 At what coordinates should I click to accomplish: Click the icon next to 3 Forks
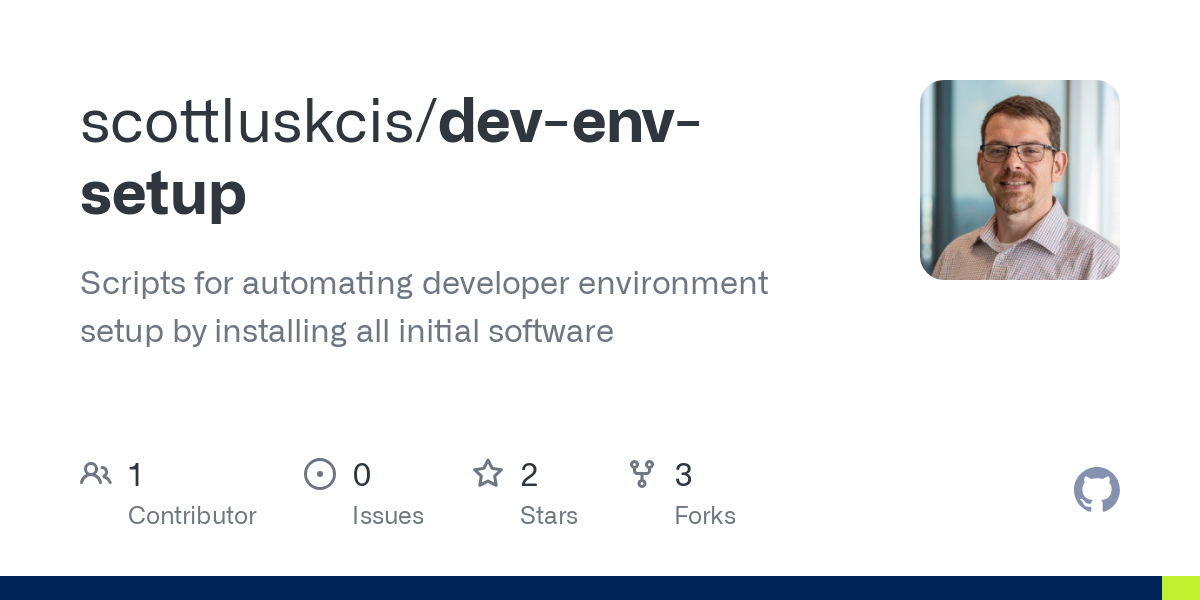642,473
